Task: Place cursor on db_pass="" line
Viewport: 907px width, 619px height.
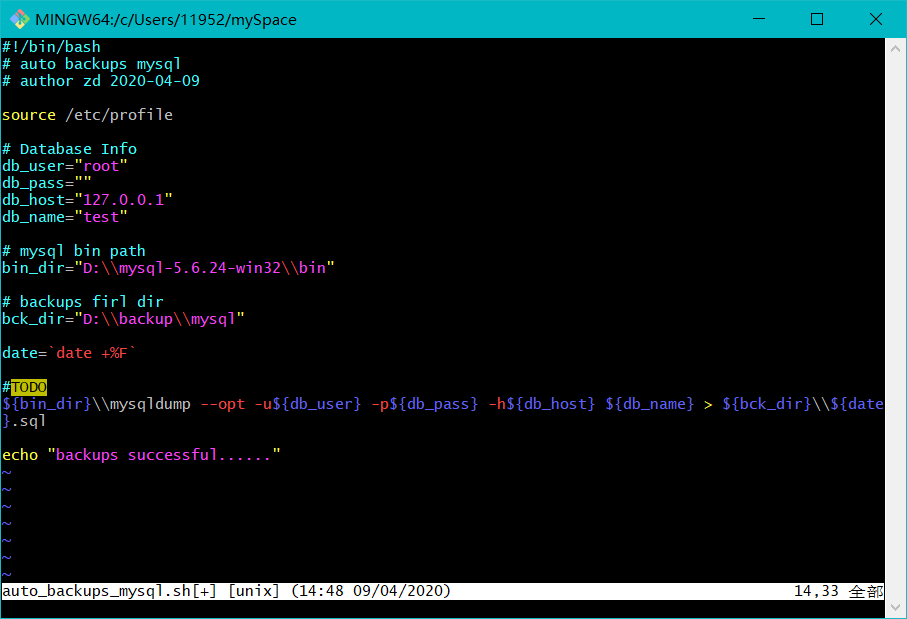Action: click(47, 183)
